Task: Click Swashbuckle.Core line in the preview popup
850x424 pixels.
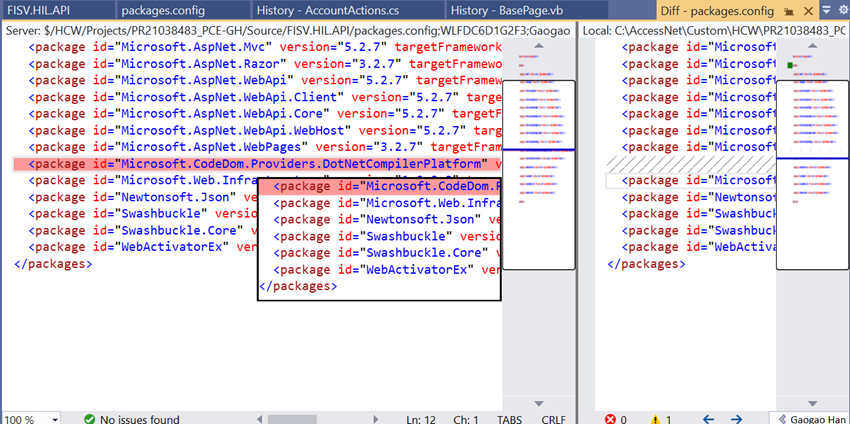Action: pyautogui.click(x=387, y=253)
